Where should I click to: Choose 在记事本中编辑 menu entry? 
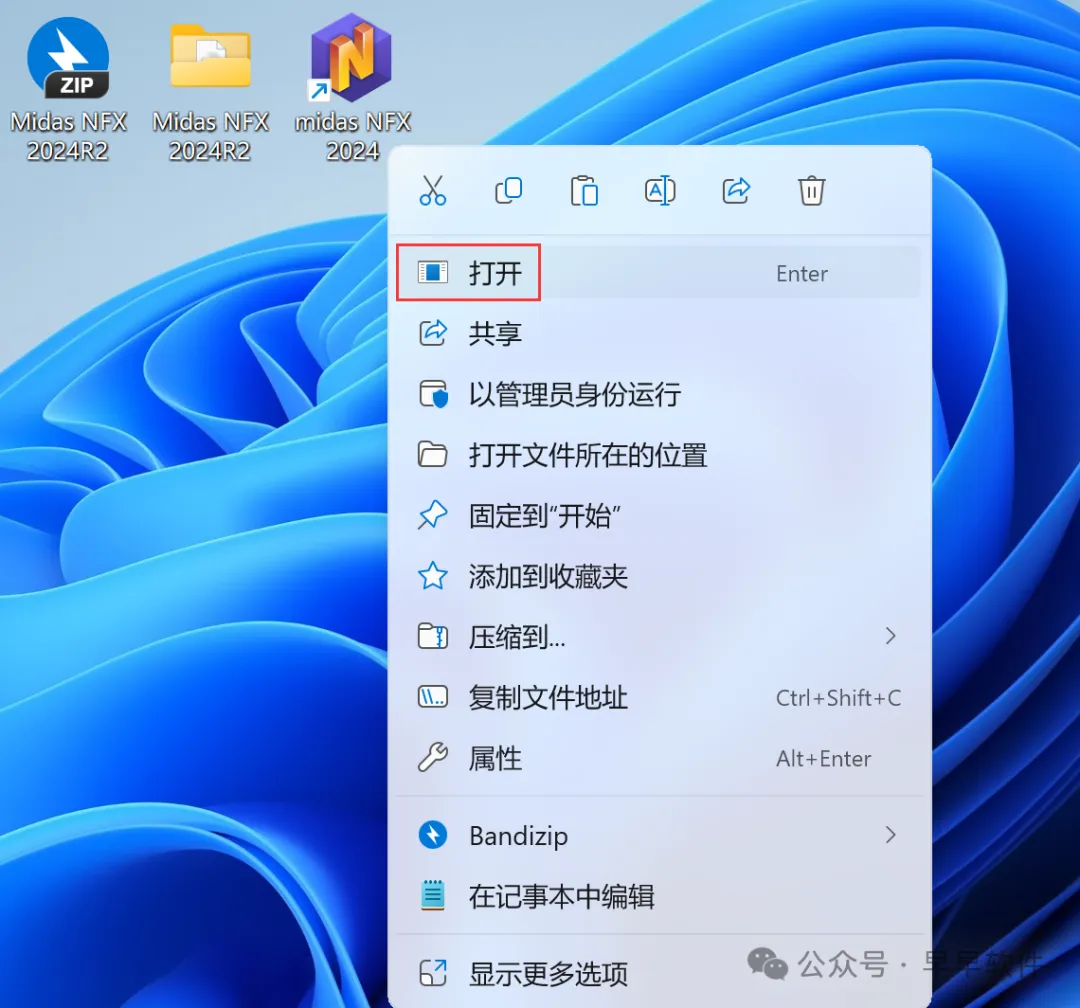pos(658,896)
